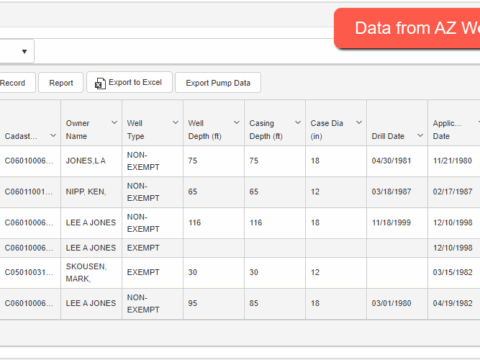The height and width of the screenshot is (360, 480).
Task: Click well depth 65 in NIPP row
Action: coord(193,192)
